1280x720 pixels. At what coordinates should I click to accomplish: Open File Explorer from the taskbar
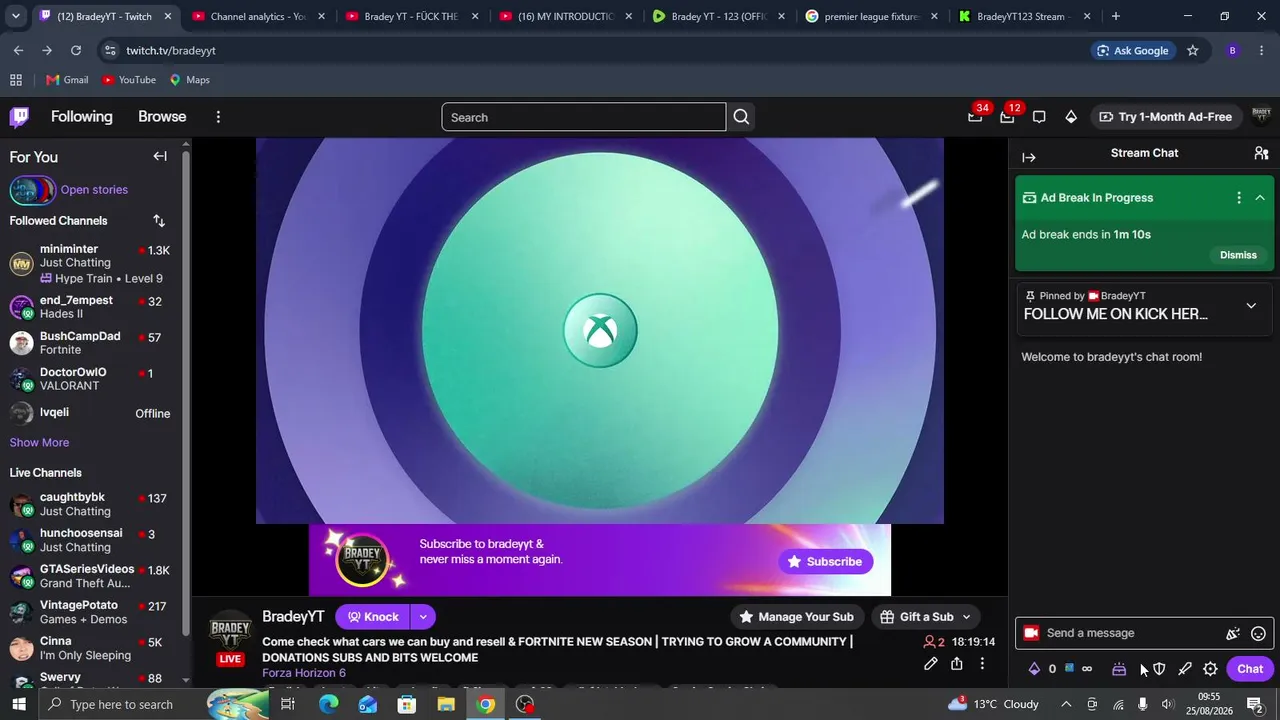tap(446, 705)
